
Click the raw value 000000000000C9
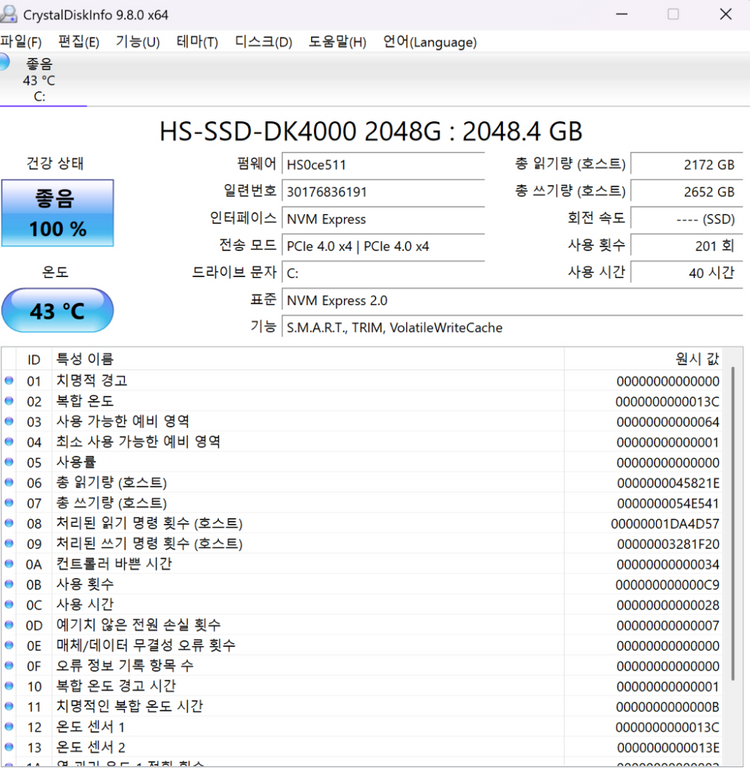click(667, 585)
